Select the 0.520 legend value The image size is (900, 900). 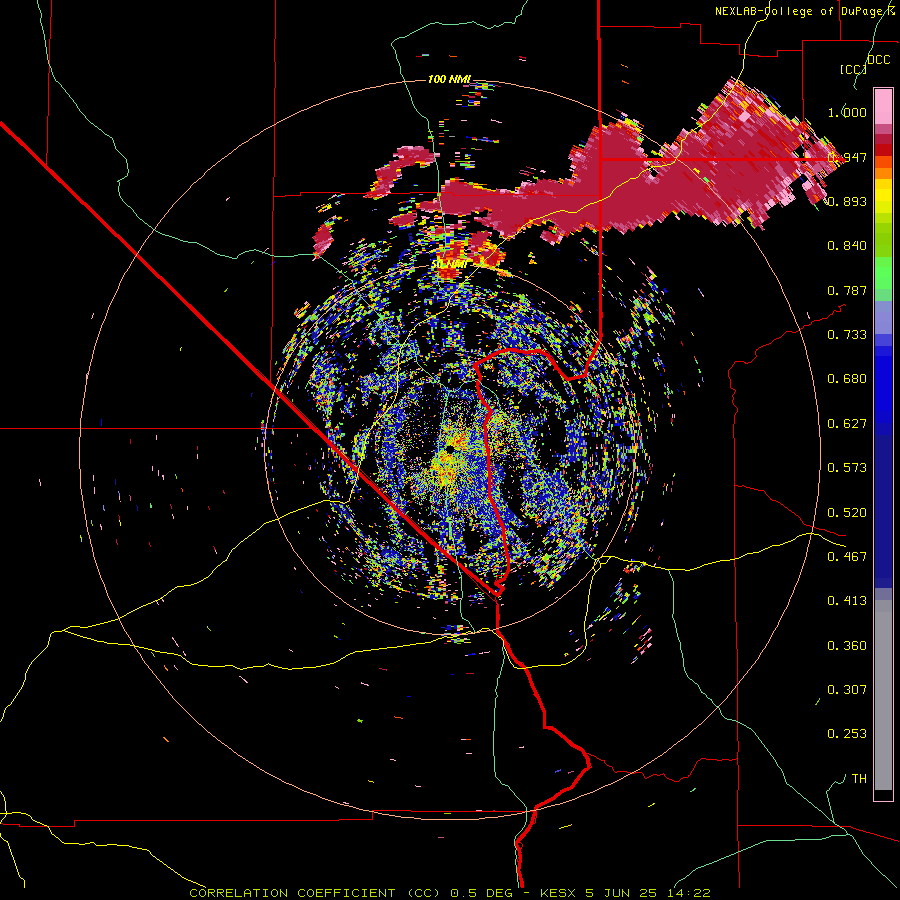pyautogui.click(x=847, y=512)
